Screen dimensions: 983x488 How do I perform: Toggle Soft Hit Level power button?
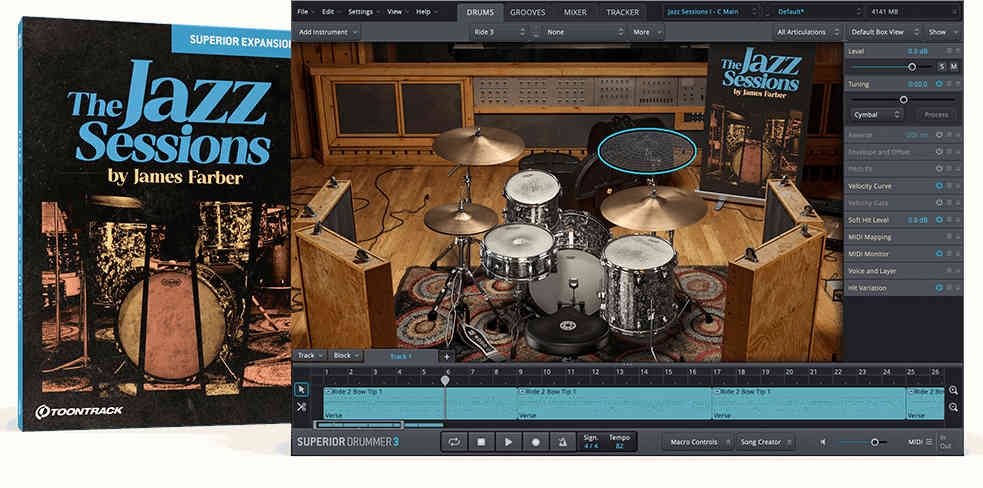click(x=939, y=220)
